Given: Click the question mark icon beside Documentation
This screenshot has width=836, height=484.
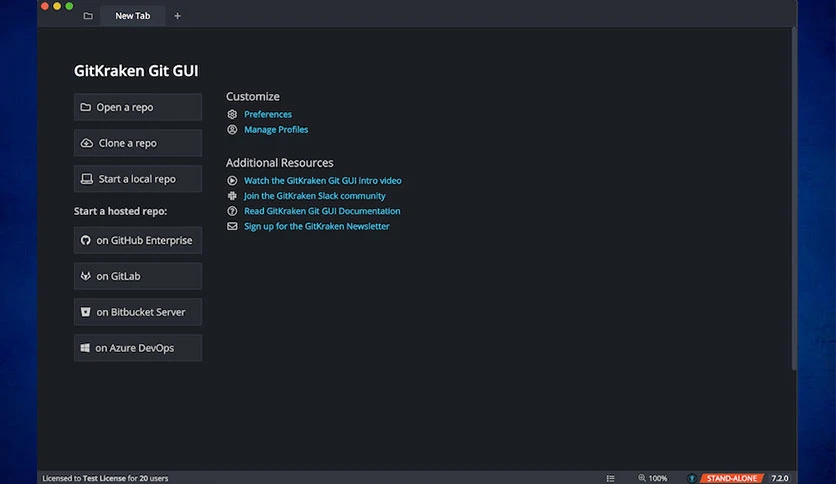Looking at the screenshot, I should (x=232, y=211).
